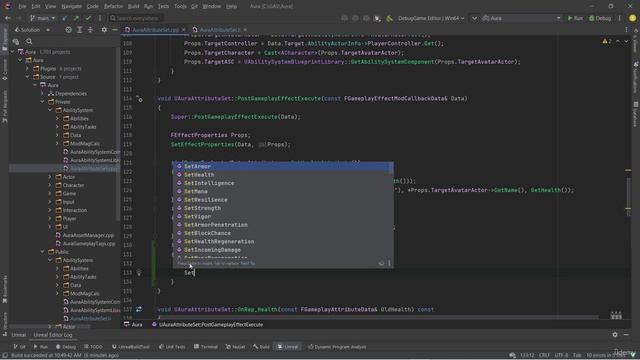This screenshot has width=640, height=360.
Task: Click the lightbulb icon at line 133
Action: 139,273
